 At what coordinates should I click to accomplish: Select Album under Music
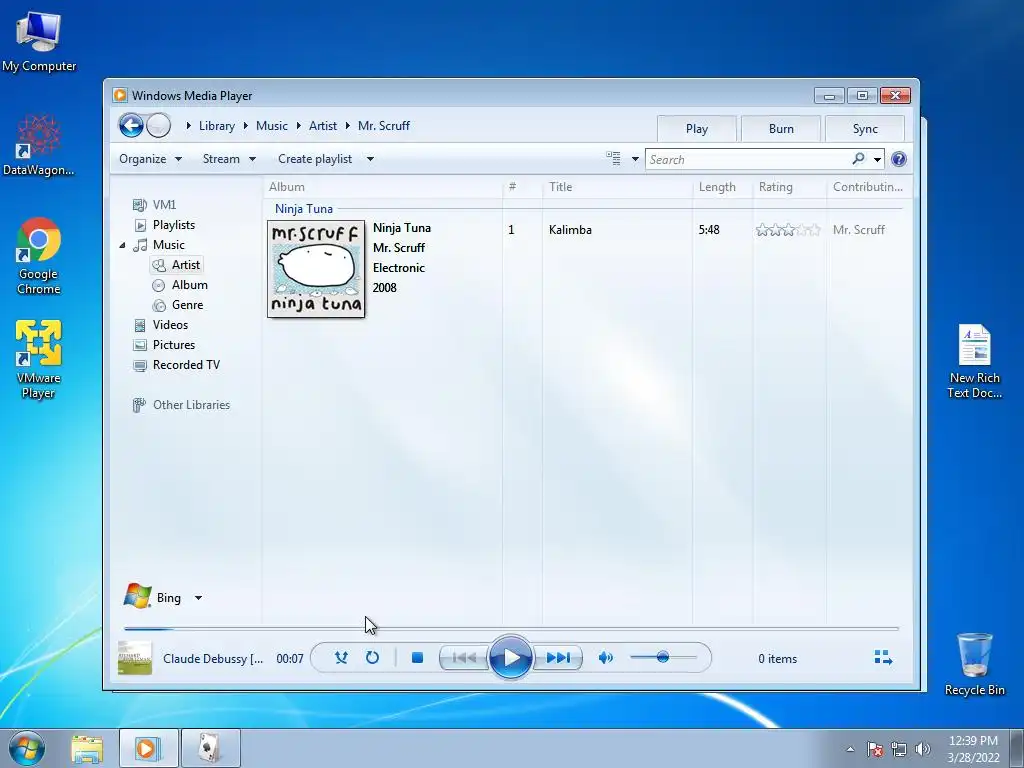(189, 285)
